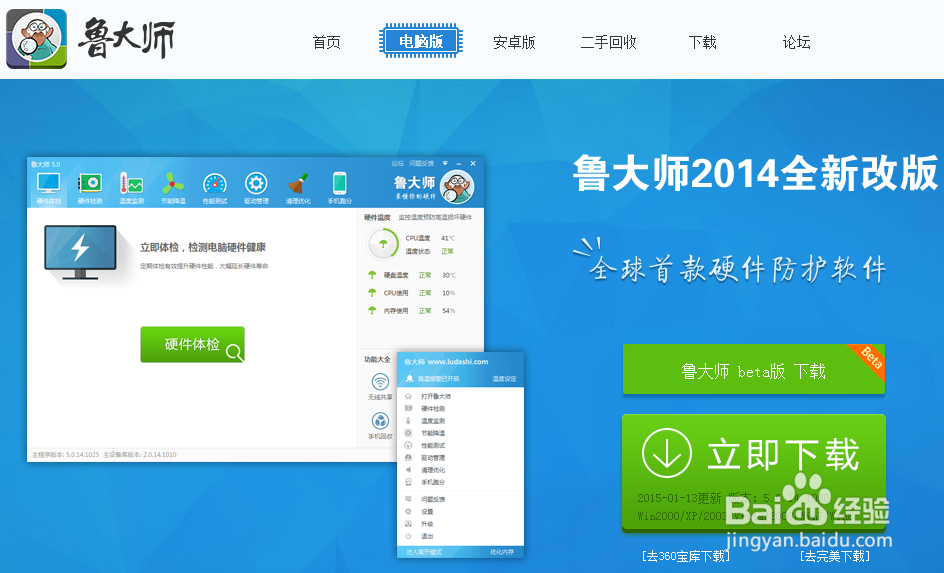Switch to the 安卓版 nav tab

tap(514, 42)
